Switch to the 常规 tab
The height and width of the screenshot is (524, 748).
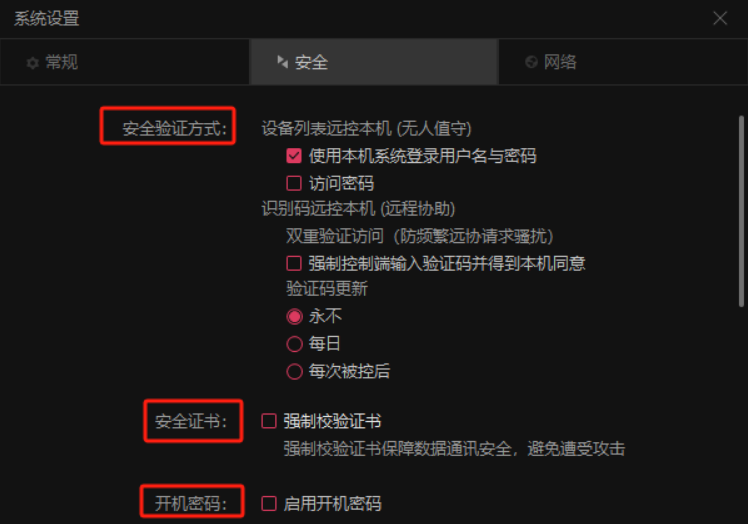pyautogui.click(x=125, y=62)
